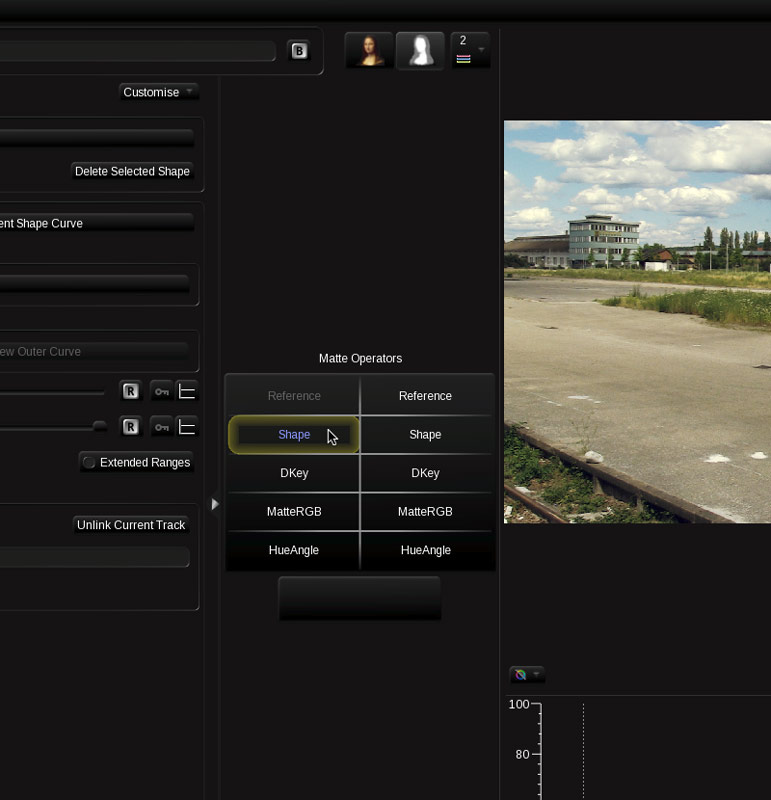Viewport: 771px width, 800px height.
Task: Click the key icon on the lower slider row
Action: point(161,427)
